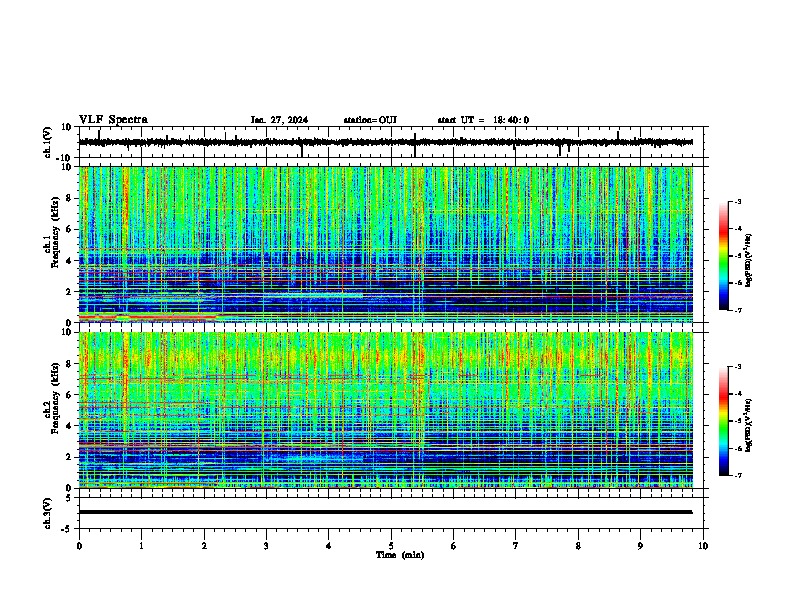Click tick label "2" on the Time axis

point(204,546)
